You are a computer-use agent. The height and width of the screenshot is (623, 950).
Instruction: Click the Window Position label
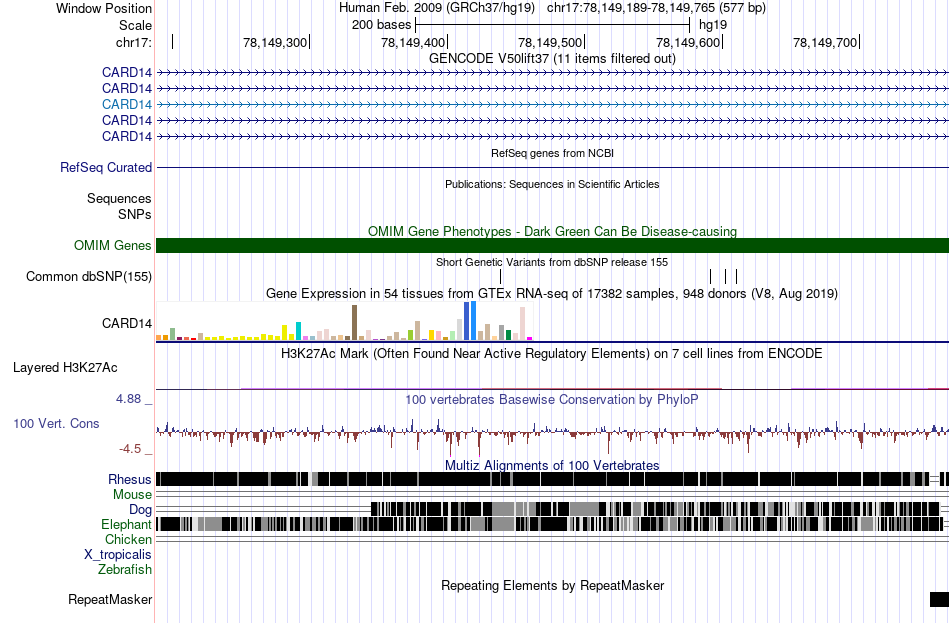tap(104, 8)
